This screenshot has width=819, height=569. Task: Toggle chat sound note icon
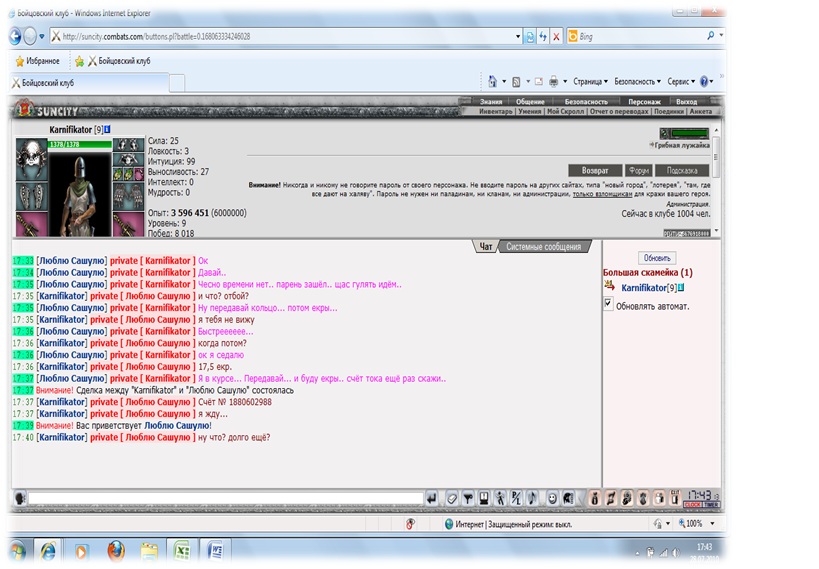click(532, 499)
